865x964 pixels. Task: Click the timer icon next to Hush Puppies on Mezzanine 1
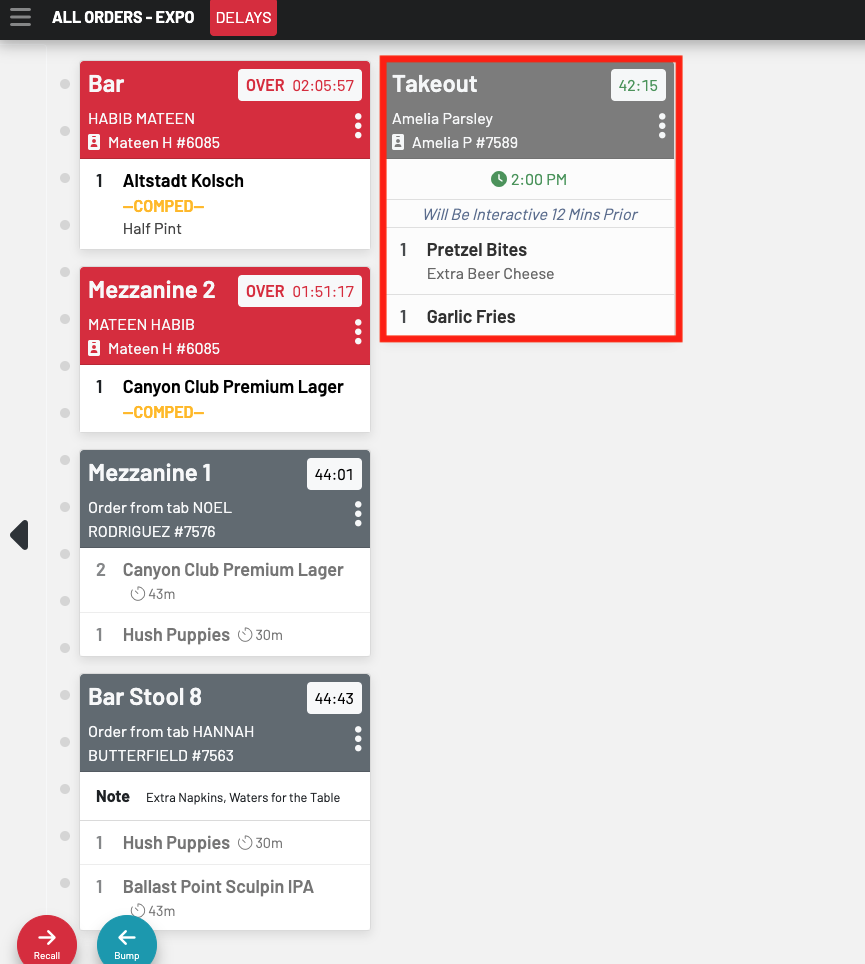click(245, 635)
